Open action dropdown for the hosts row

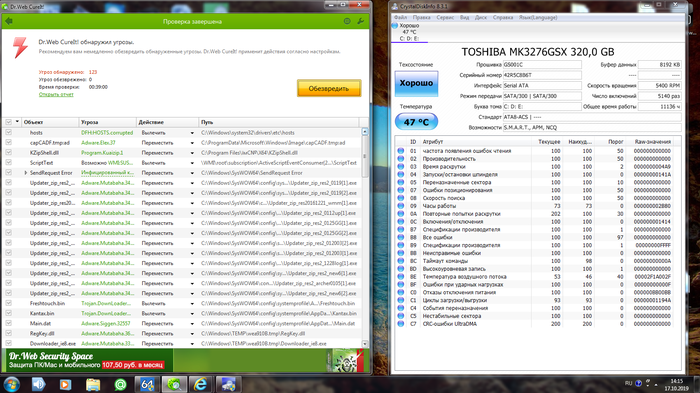pyautogui.click(x=192, y=133)
